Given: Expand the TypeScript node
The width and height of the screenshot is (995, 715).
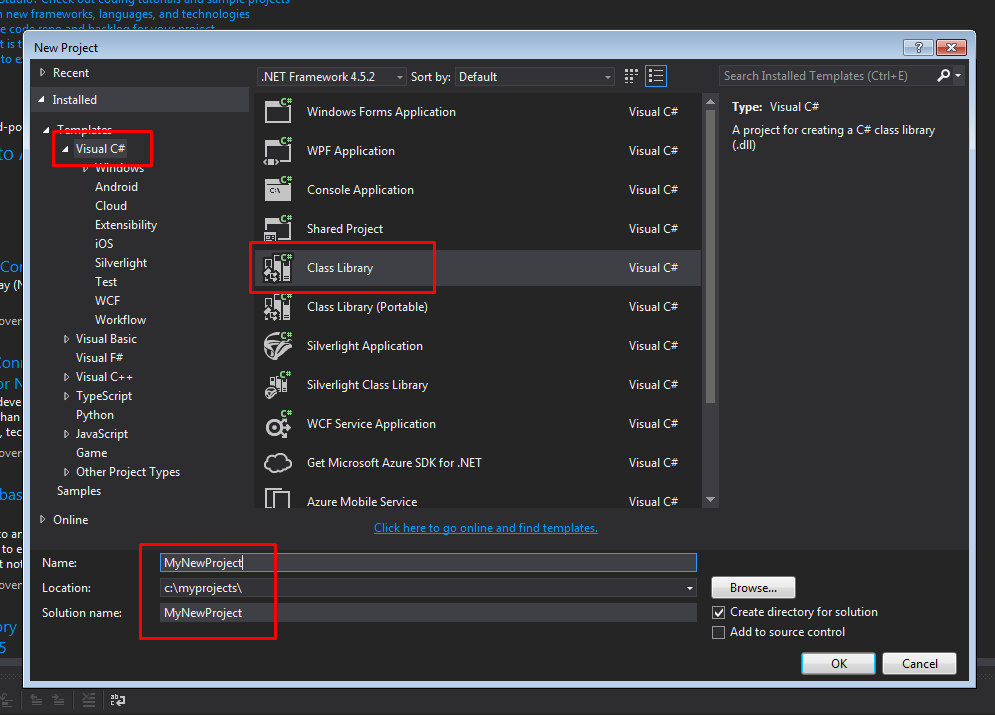Looking at the screenshot, I should [66, 397].
